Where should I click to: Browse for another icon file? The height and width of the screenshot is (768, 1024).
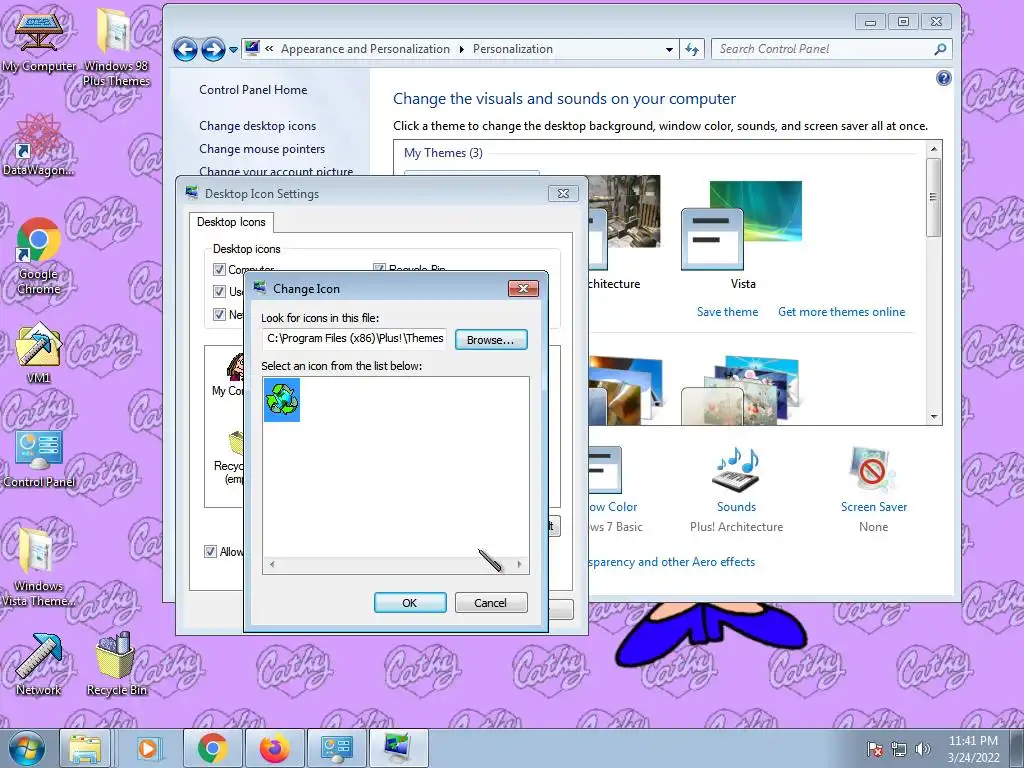(x=490, y=340)
